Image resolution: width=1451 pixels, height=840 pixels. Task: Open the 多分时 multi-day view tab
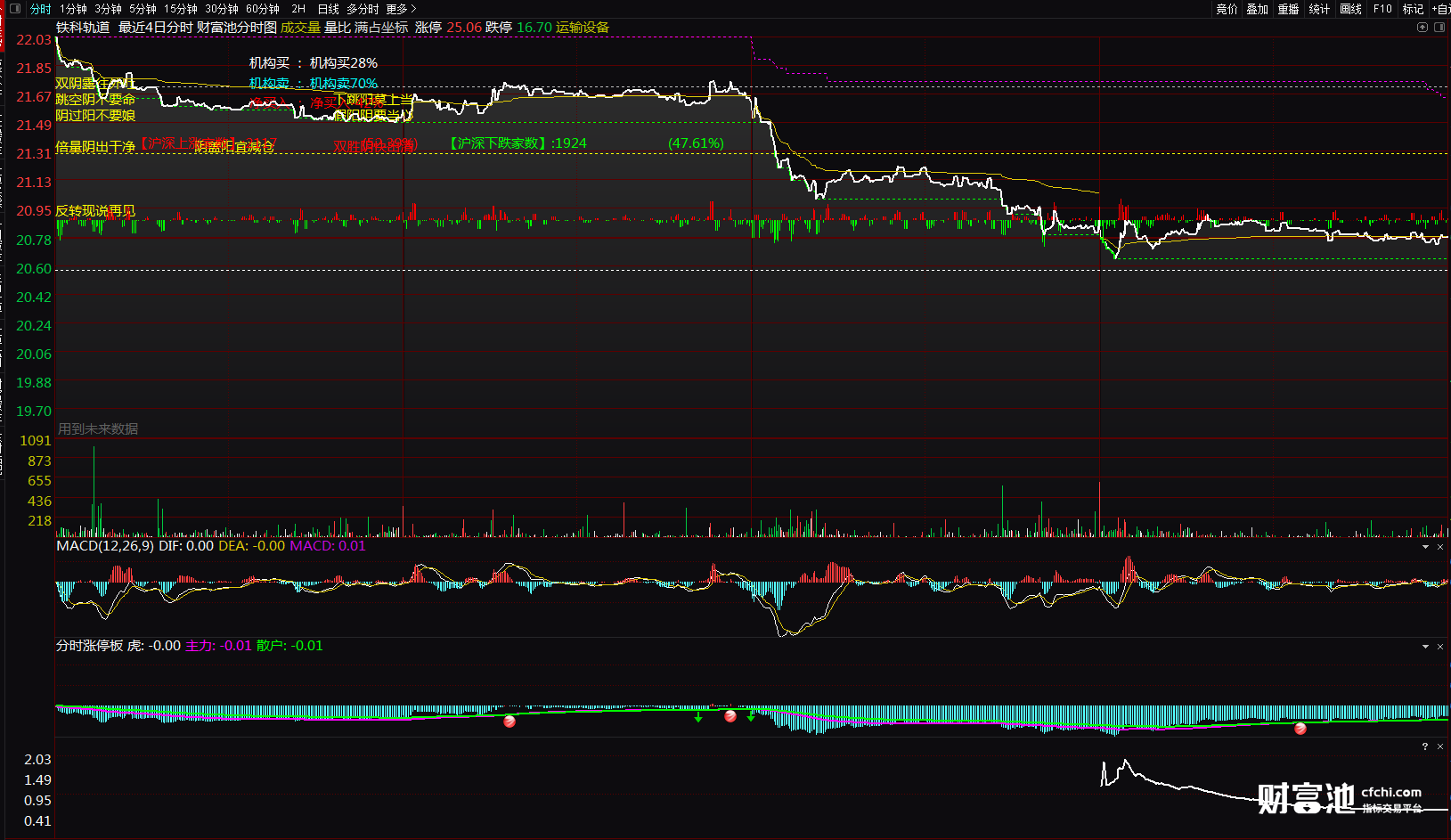click(363, 9)
